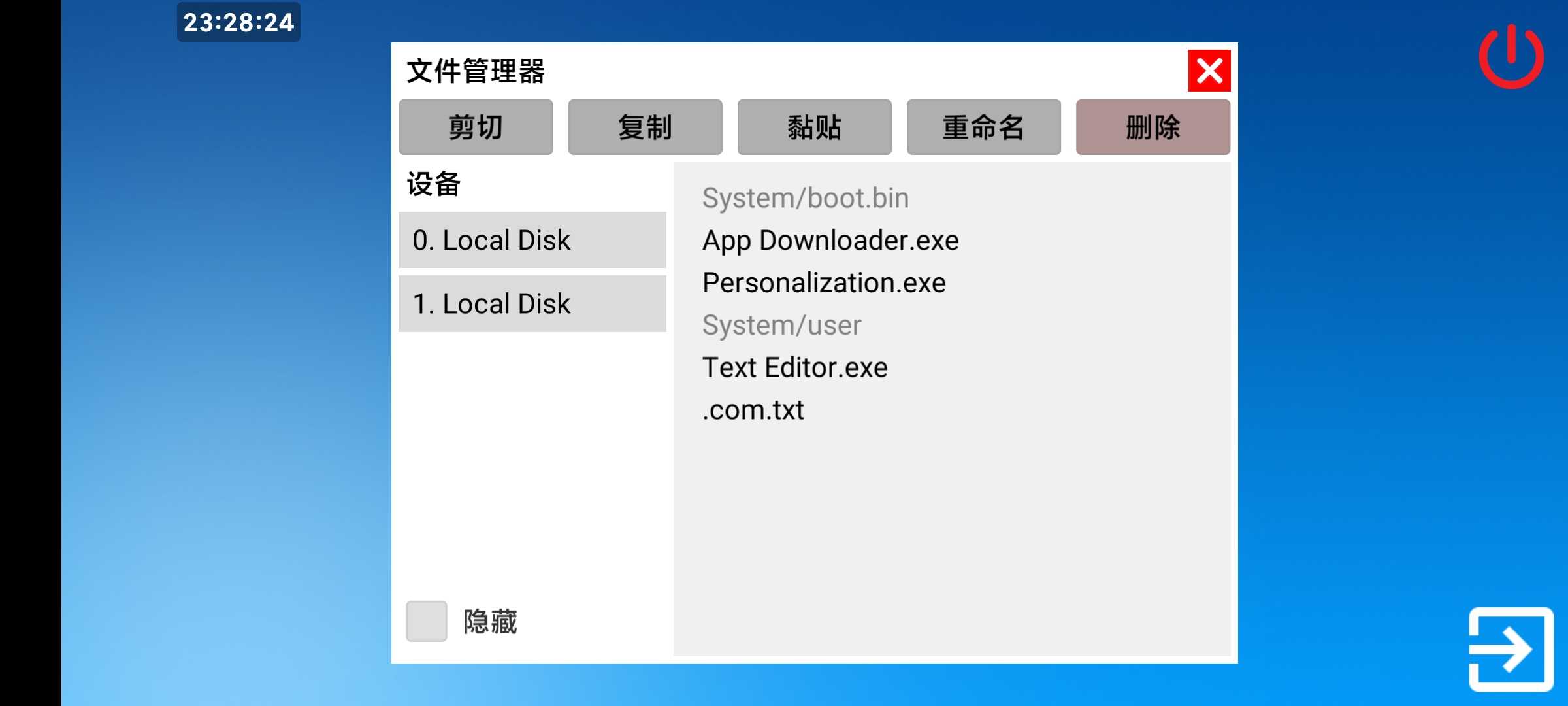The width and height of the screenshot is (1568, 706).
Task: Click the red power icon
Action: coord(1511,57)
